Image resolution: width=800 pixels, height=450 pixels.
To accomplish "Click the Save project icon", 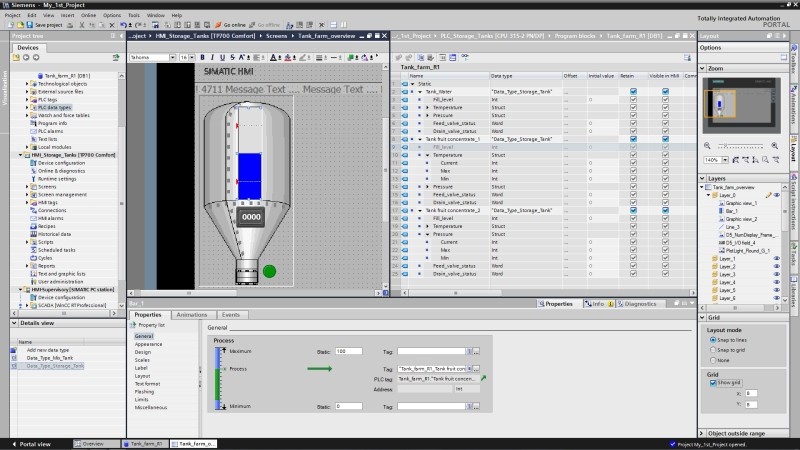I will pyautogui.click(x=30, y=24).
